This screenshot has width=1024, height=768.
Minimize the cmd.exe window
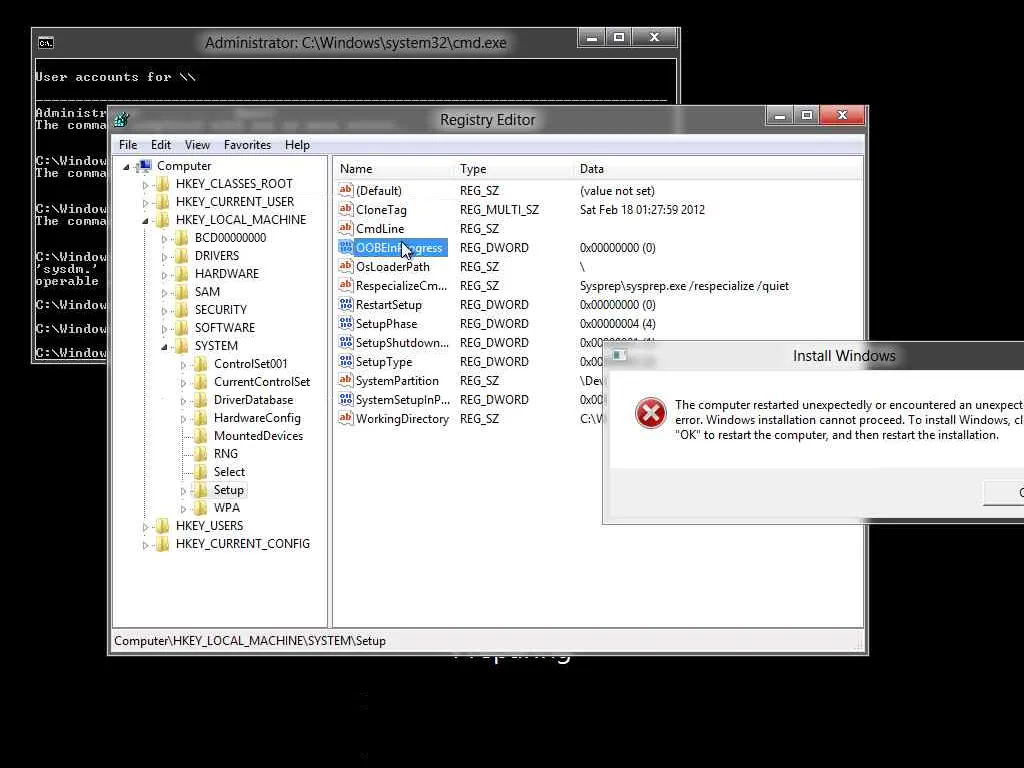point(592,39)
